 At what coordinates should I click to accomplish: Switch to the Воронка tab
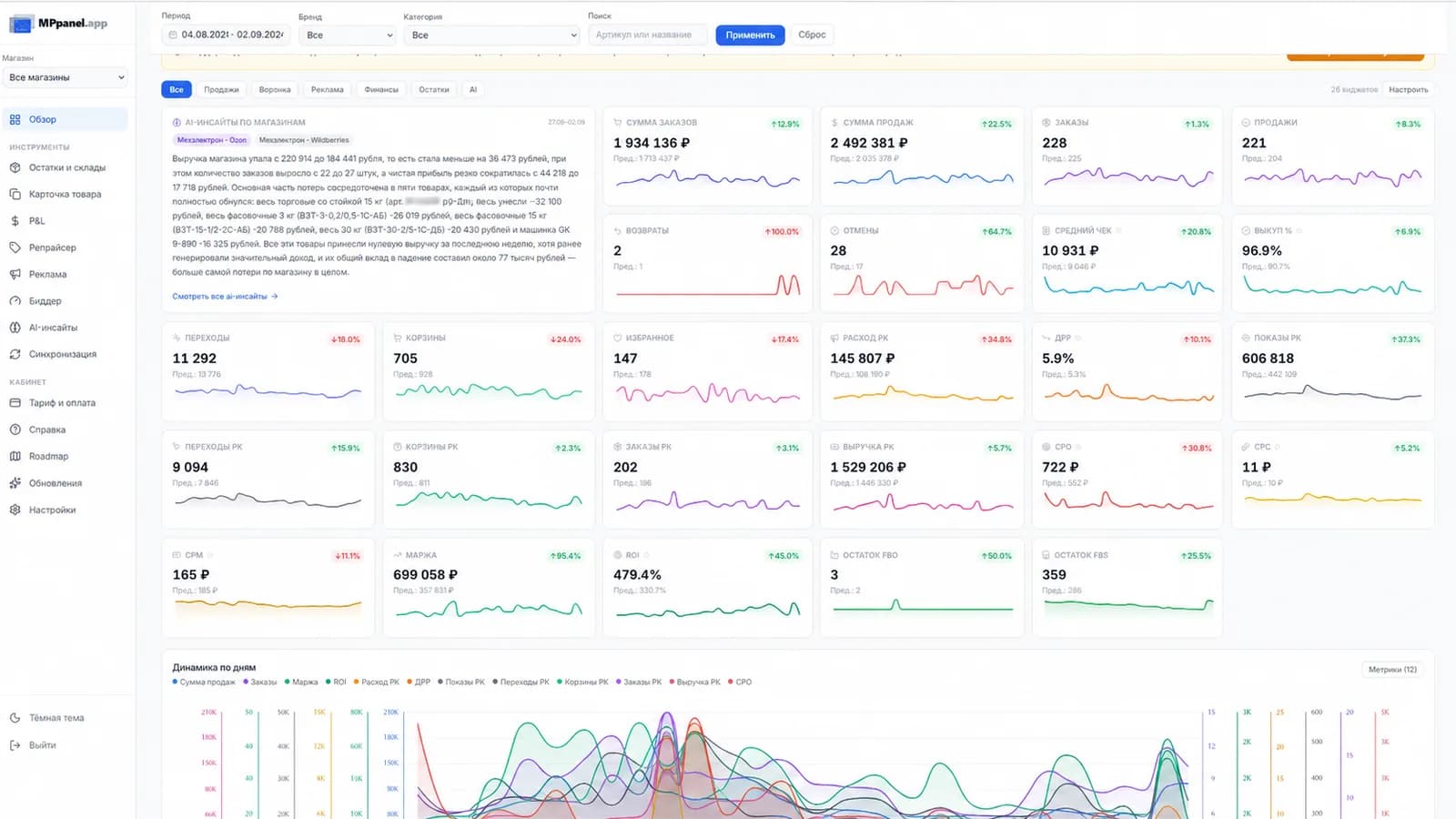pos(275,89)
